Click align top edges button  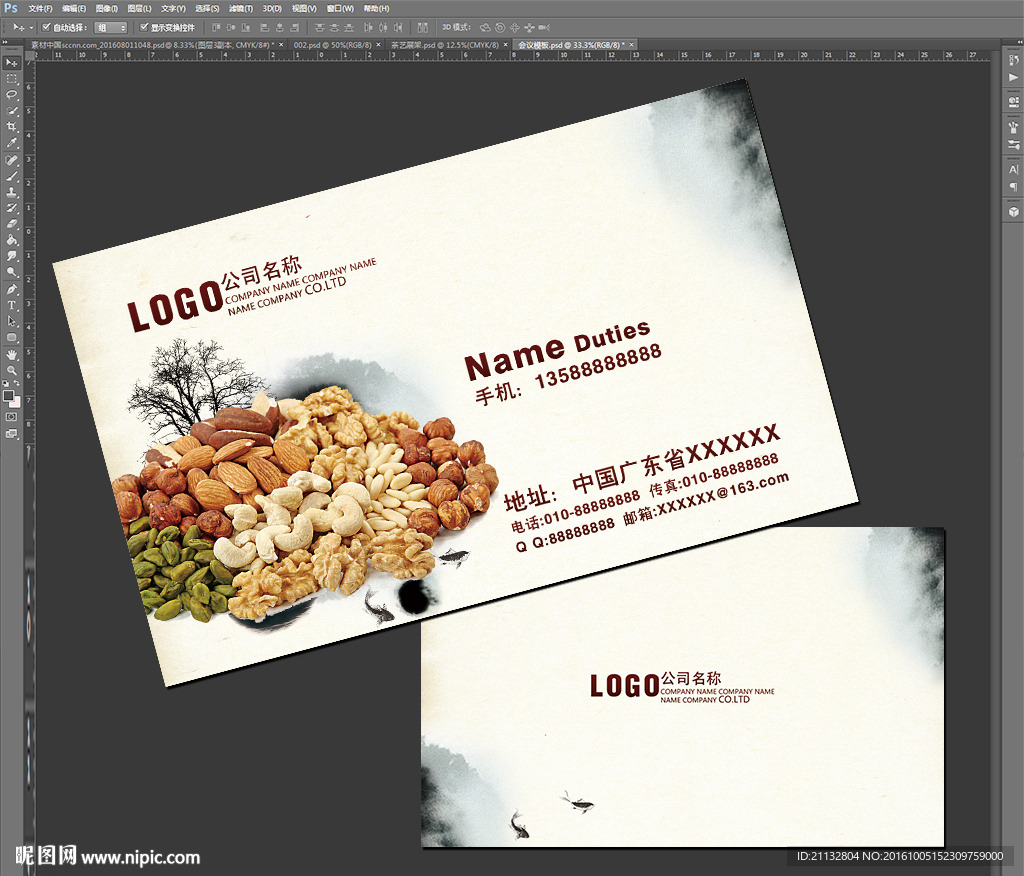216,27
